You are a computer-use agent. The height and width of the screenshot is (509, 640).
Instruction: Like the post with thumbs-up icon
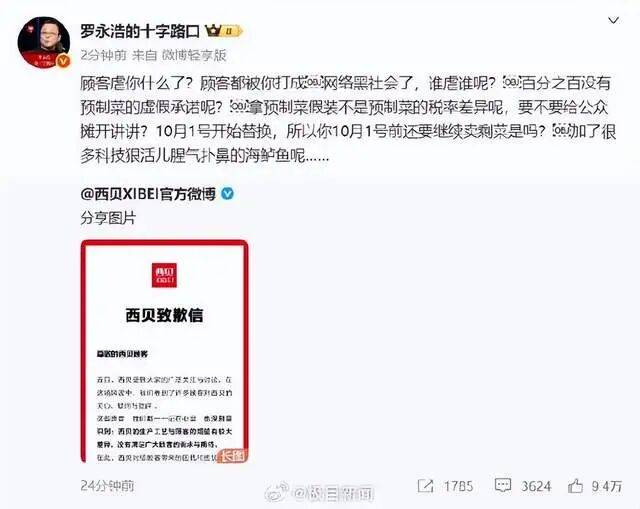tap(576, 485)
